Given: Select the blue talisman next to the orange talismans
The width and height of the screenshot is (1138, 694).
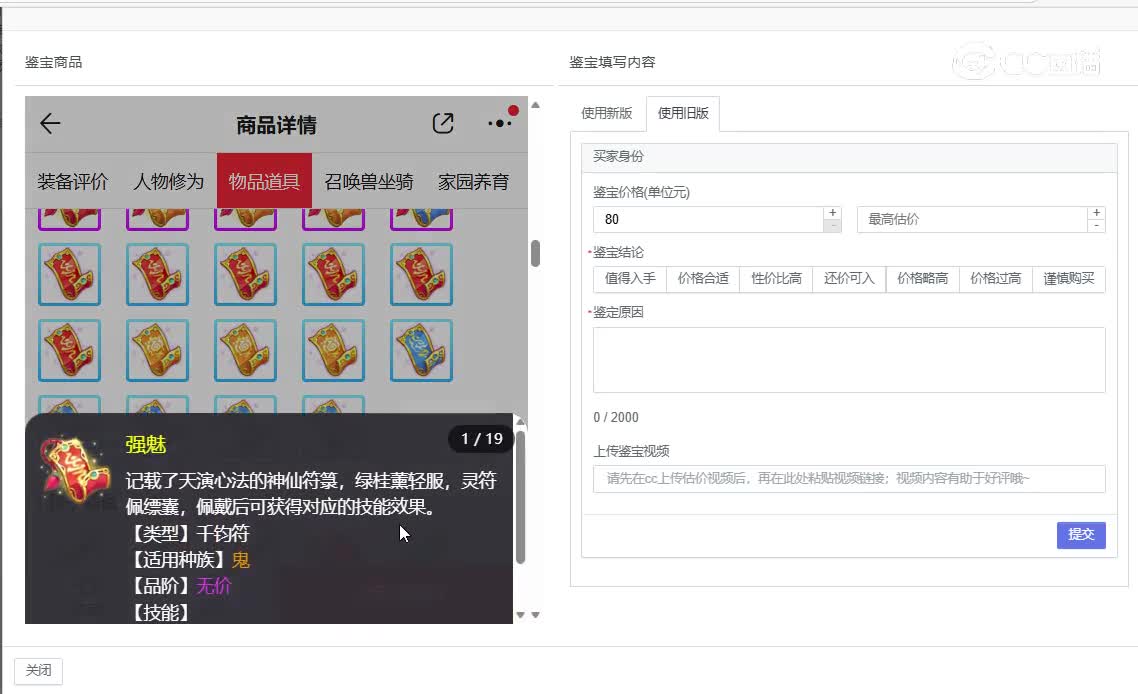Looking at the screenshot, I should click(x=421, y=351).
